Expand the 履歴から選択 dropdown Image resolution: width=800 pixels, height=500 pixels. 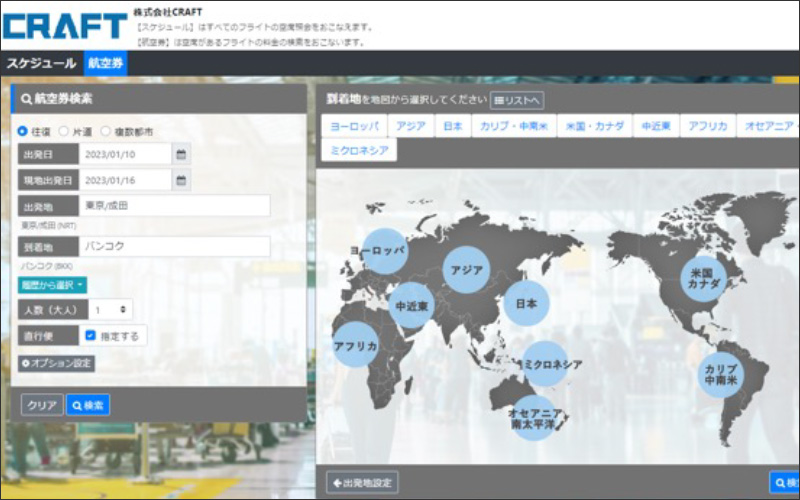53,285
